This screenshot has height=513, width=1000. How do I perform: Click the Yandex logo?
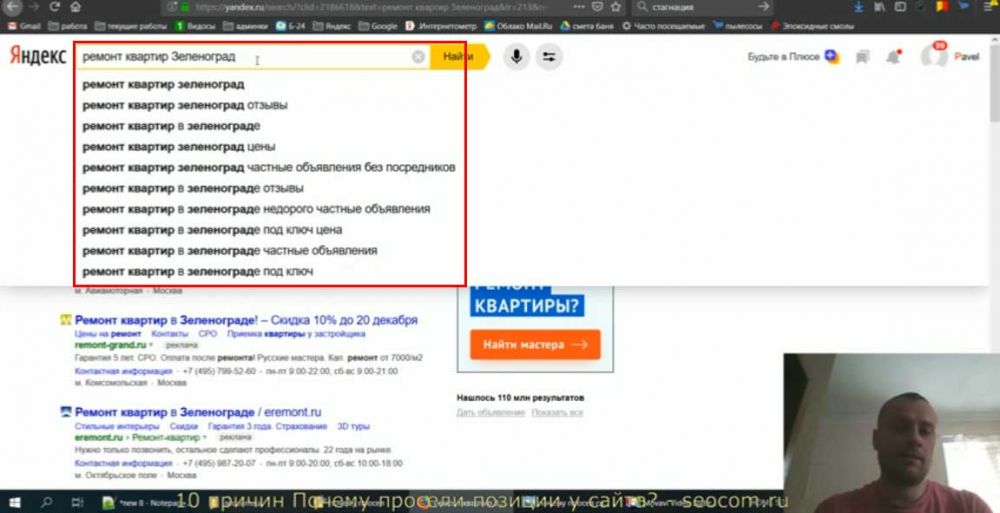pos(38,58)
